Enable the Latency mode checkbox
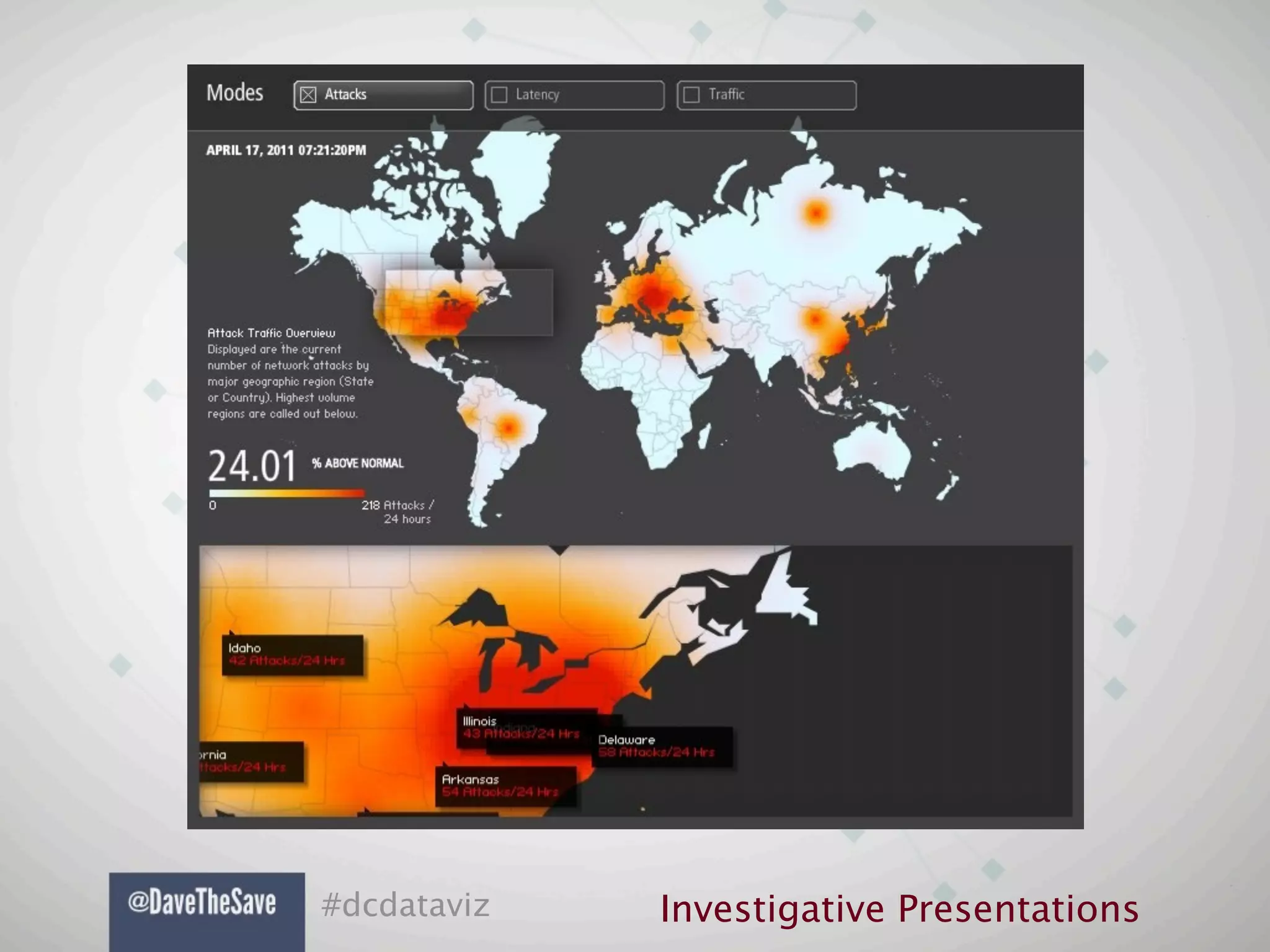The image size is (1270, 952). click(499, 95)
